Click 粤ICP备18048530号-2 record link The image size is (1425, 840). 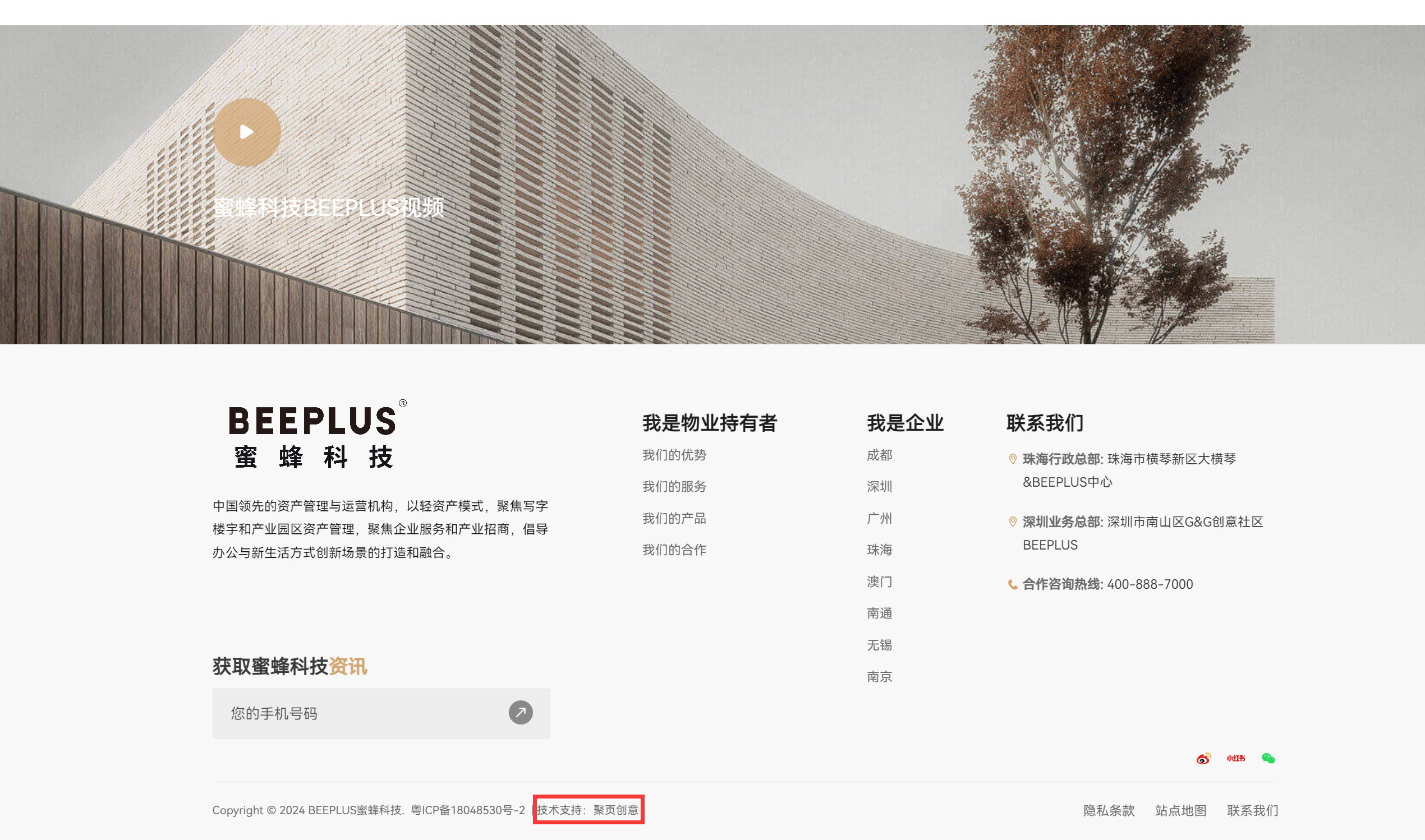(x=468, y=810)
